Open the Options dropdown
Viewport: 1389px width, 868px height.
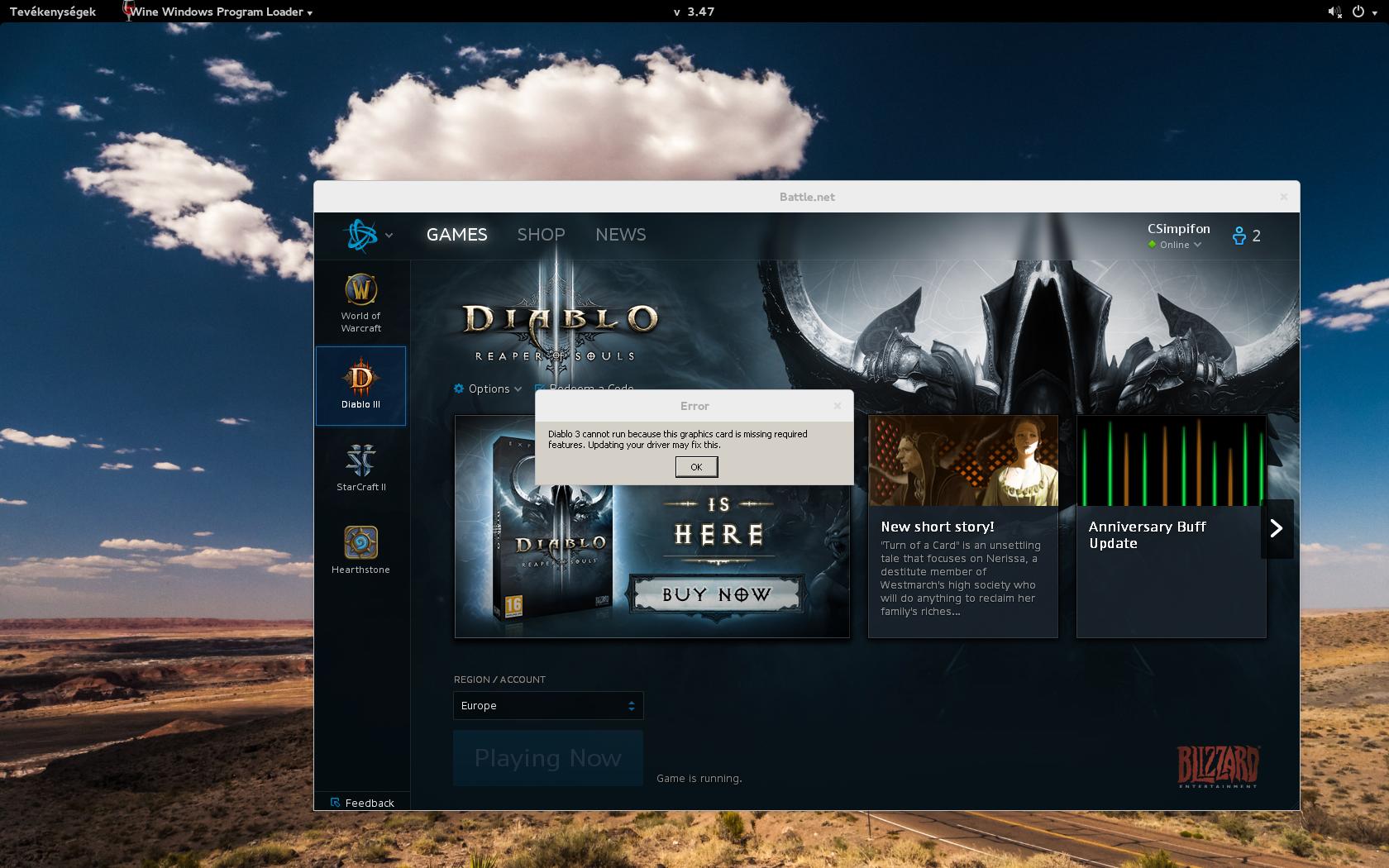click(x=488, y=389)
